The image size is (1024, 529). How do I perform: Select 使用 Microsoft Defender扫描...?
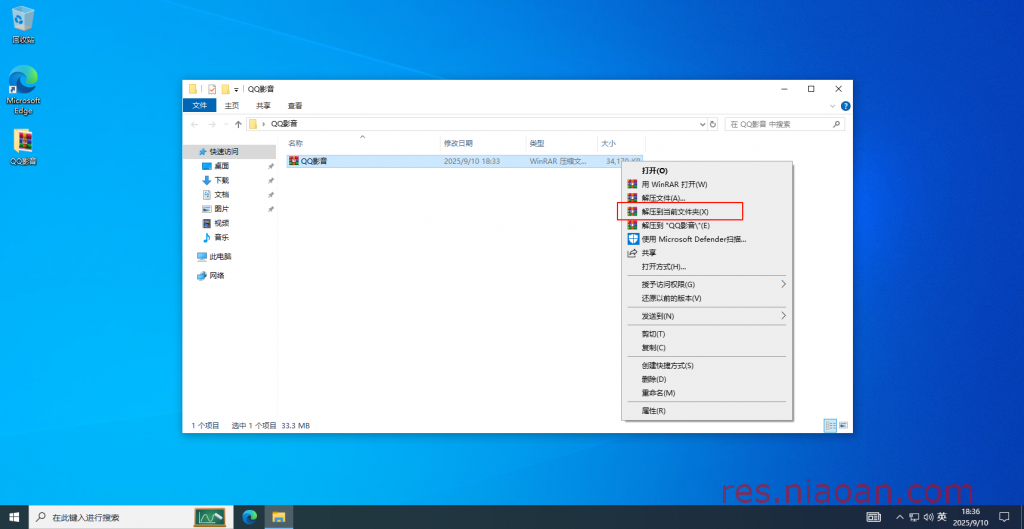(x=707, y=239)
